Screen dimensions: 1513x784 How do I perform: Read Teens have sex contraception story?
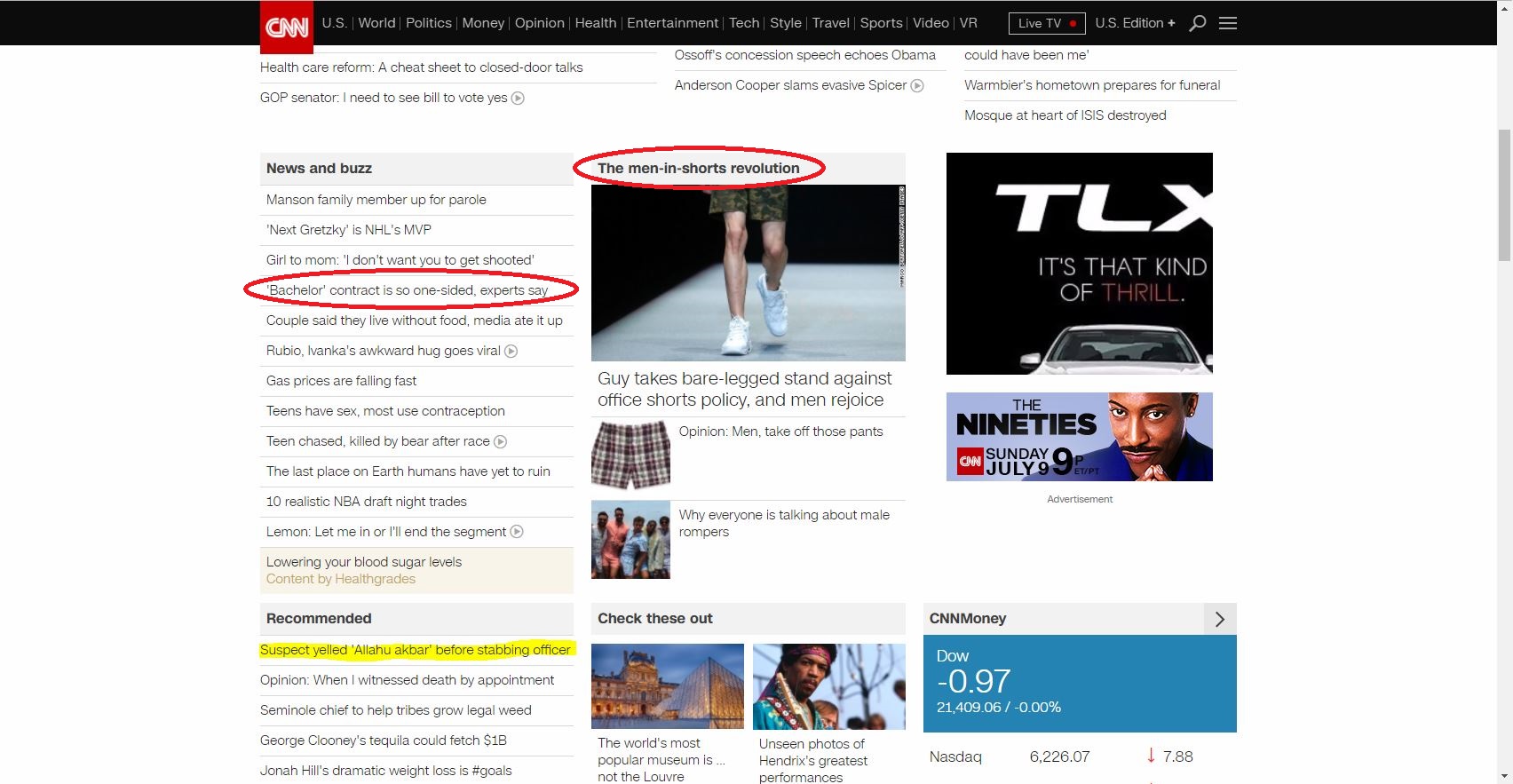pyautogui.click(x=385, y=411)
